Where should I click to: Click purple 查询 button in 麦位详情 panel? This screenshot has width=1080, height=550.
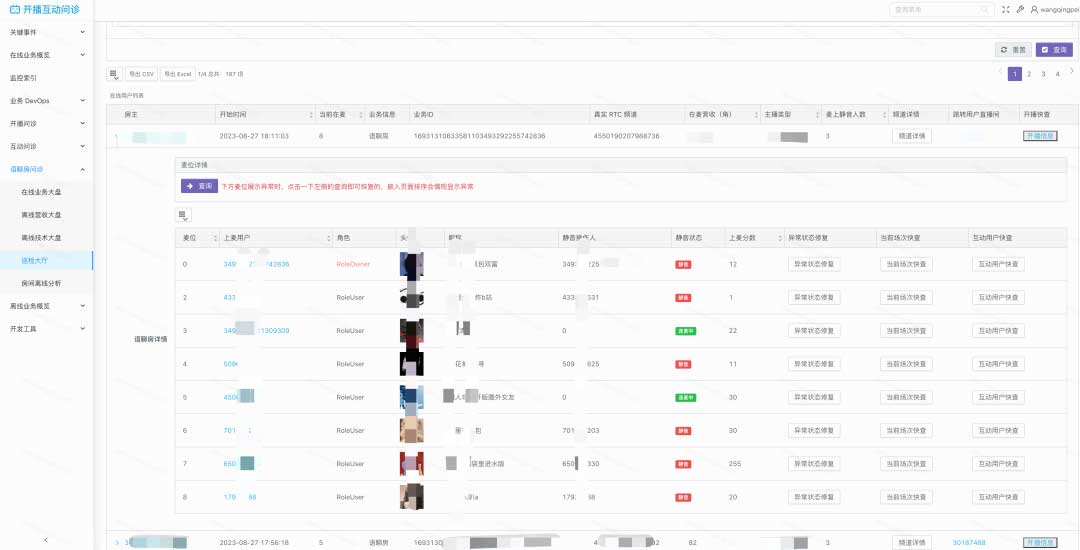click(199, 186)
